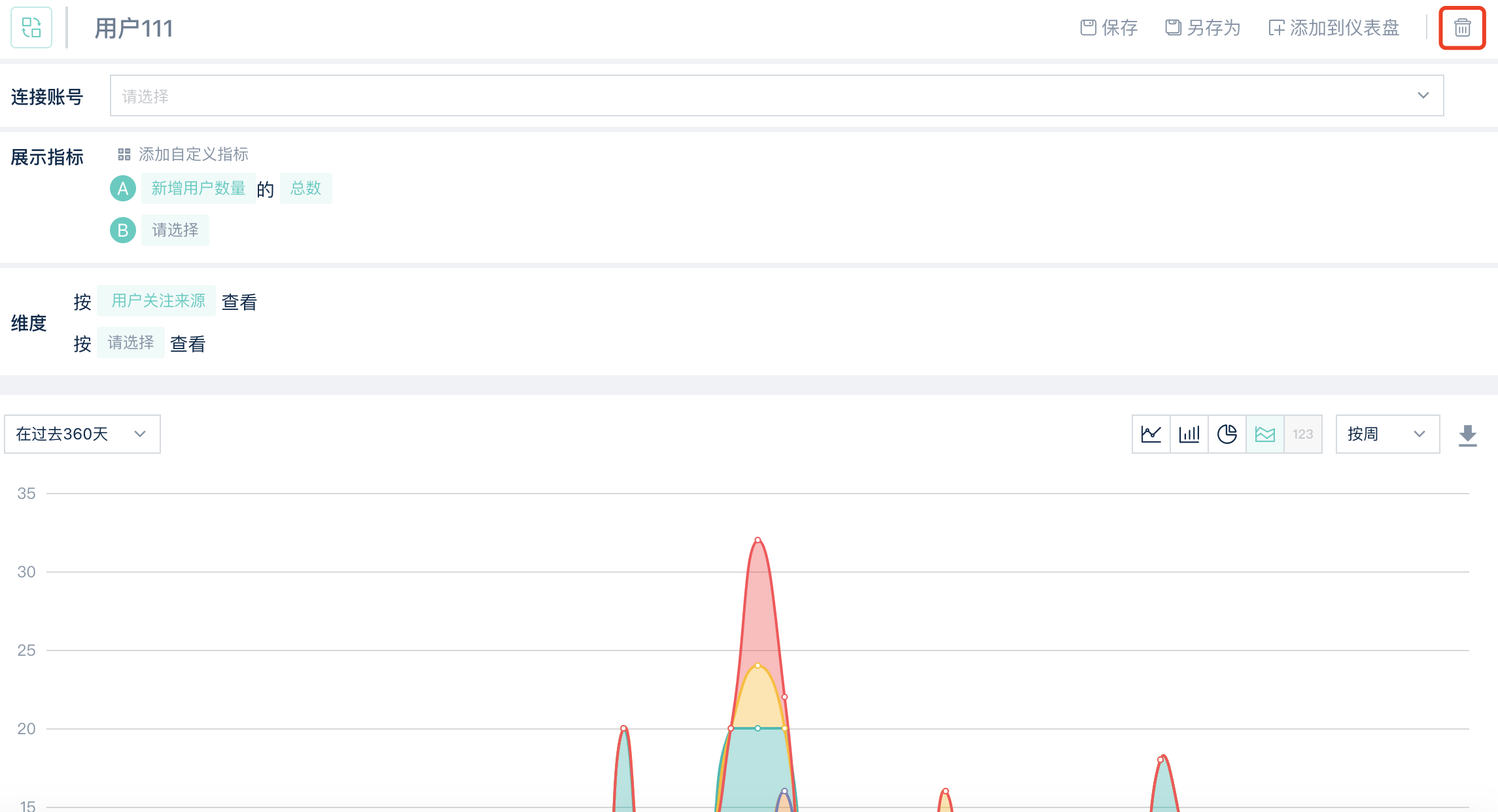Switch to line chart view
Screen dimensions: 1498x812
[1151, 434]
